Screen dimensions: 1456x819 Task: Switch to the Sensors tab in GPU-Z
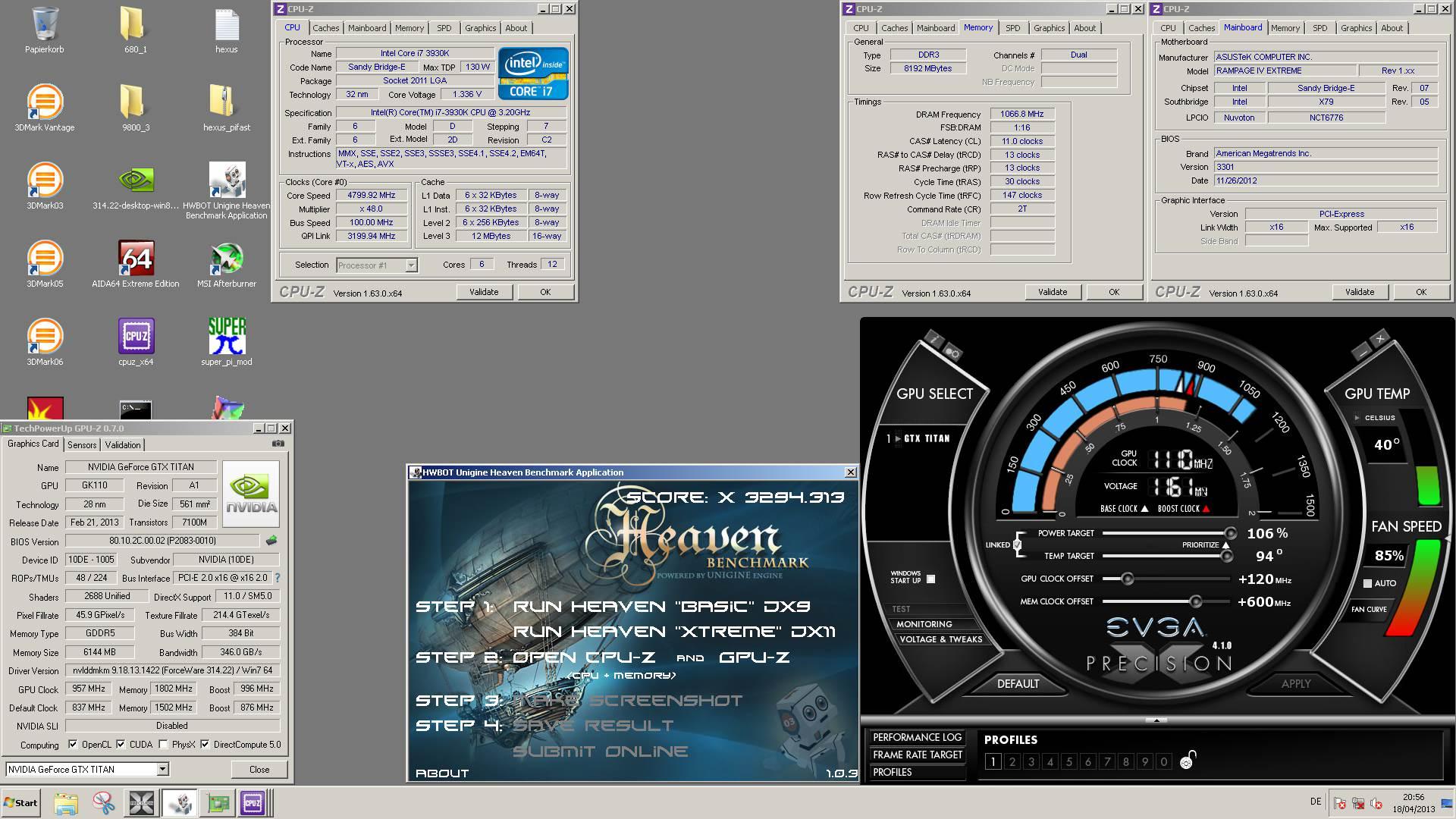click(x=82, y=445)
